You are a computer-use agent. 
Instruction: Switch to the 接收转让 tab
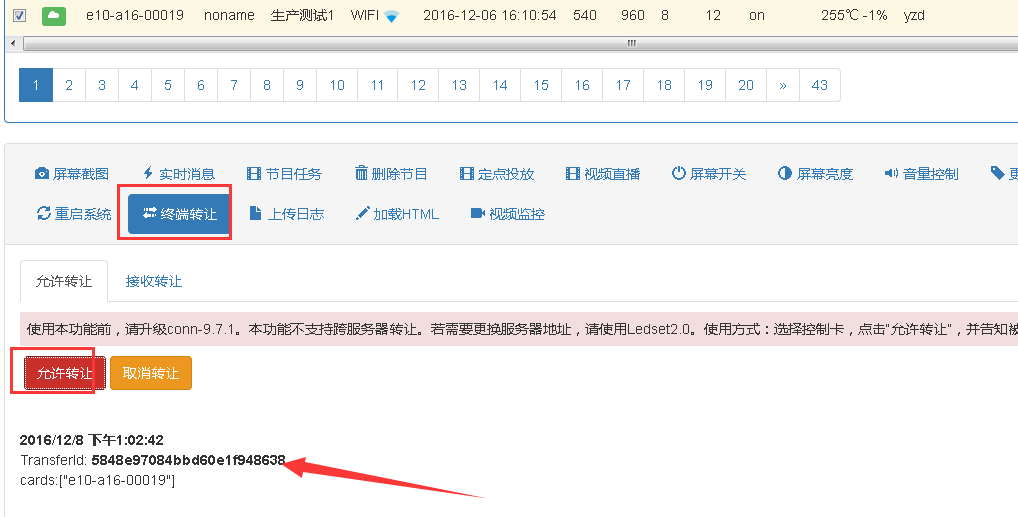click(x=154, y=281)
